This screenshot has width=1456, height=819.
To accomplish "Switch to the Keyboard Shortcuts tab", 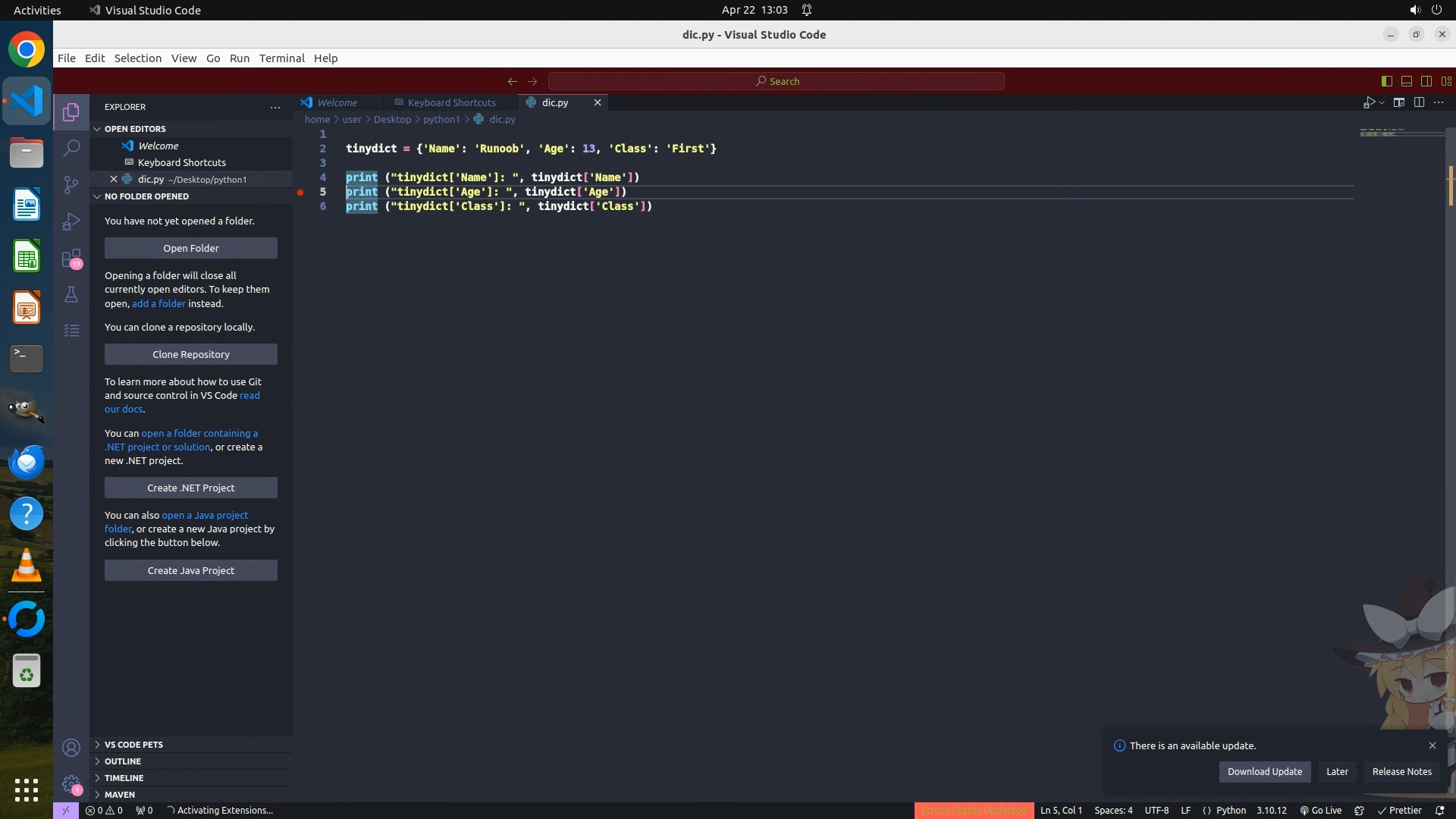I will pyautogui.click(x=451, y=102).
